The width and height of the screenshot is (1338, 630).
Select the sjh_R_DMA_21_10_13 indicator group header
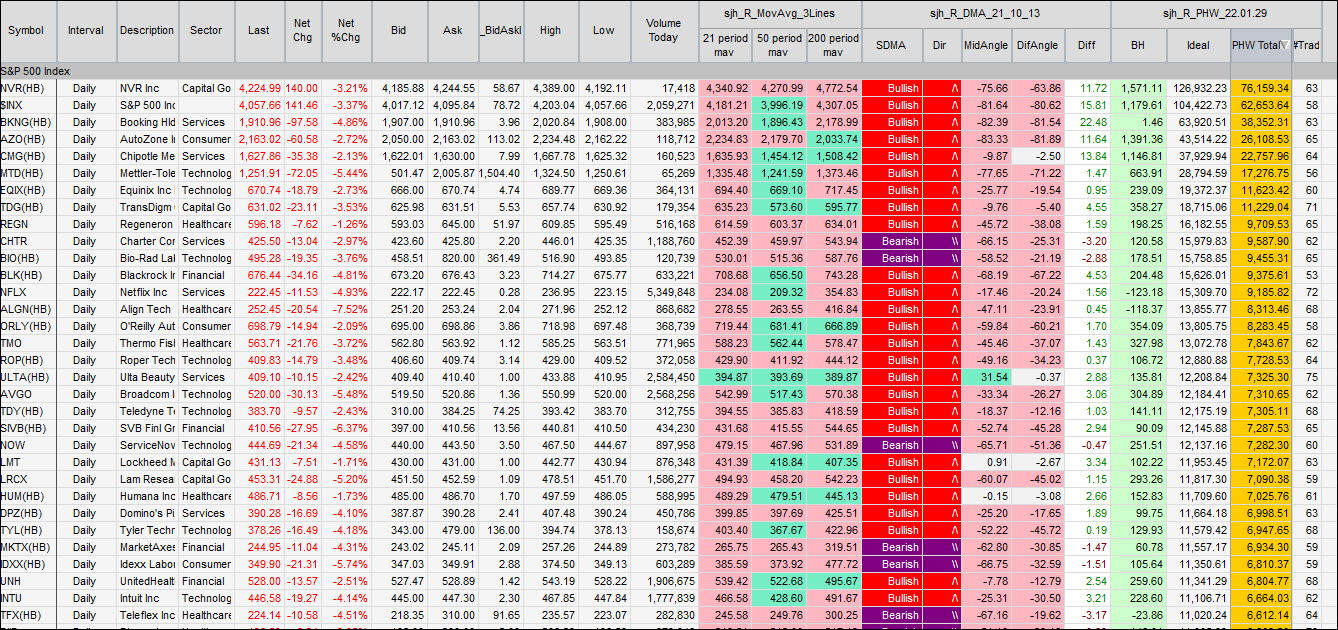point(985,14)
